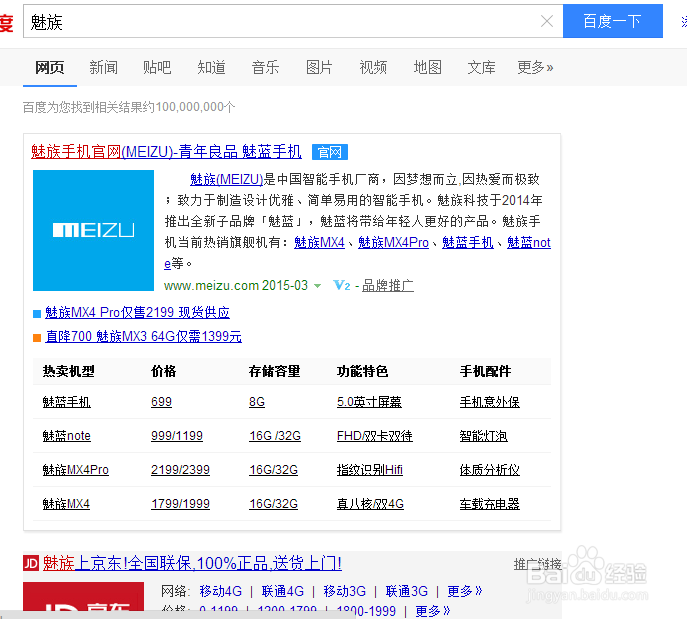Click the blue square bullet beside the MX4 Pro promo
The width and height of the screenshot is (687, 619).
pyautogui.click(x=37, y=314)
